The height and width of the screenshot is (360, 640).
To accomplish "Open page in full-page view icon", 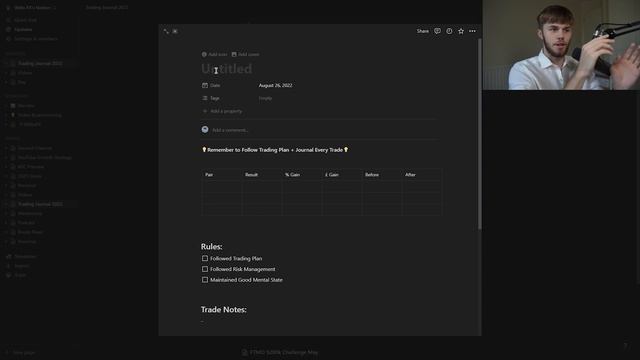I will (x=166, y=31).
